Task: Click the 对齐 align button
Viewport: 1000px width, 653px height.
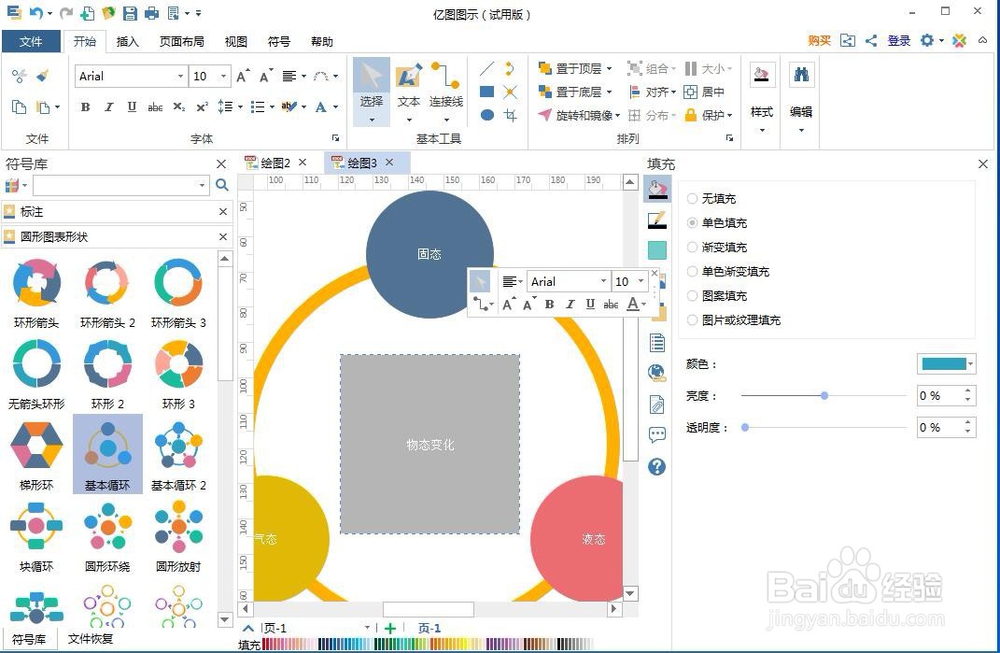Action: click(652, 92)
